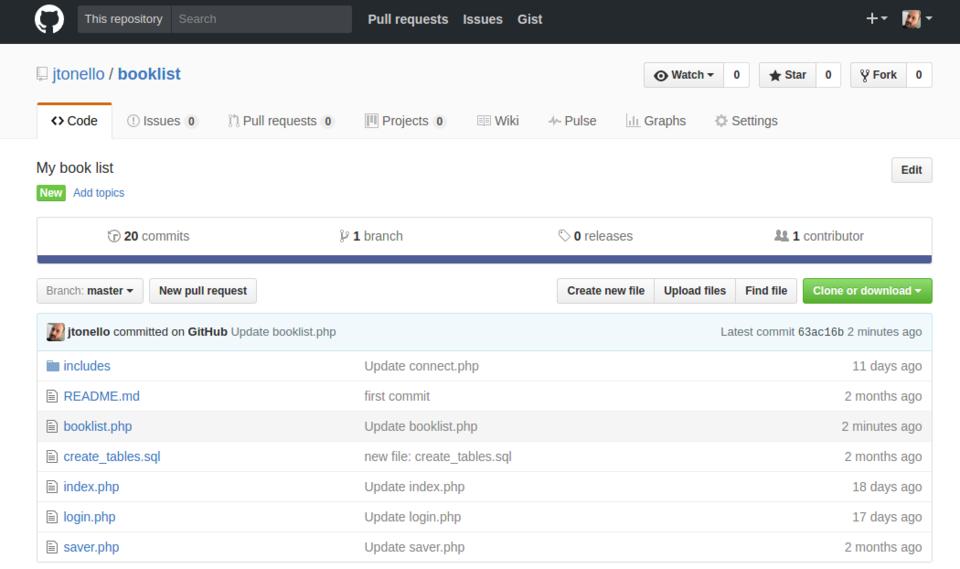960x569 pixels.
Task: Open the Clone or download dropdown
Action: (x=867, y=291)
